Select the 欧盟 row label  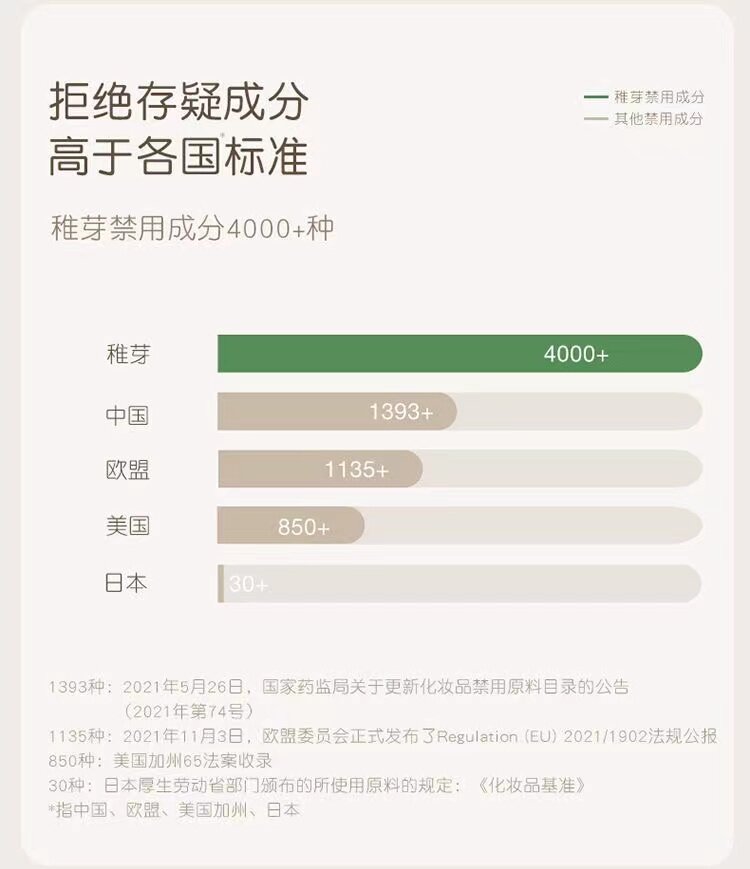coord(127,469)
